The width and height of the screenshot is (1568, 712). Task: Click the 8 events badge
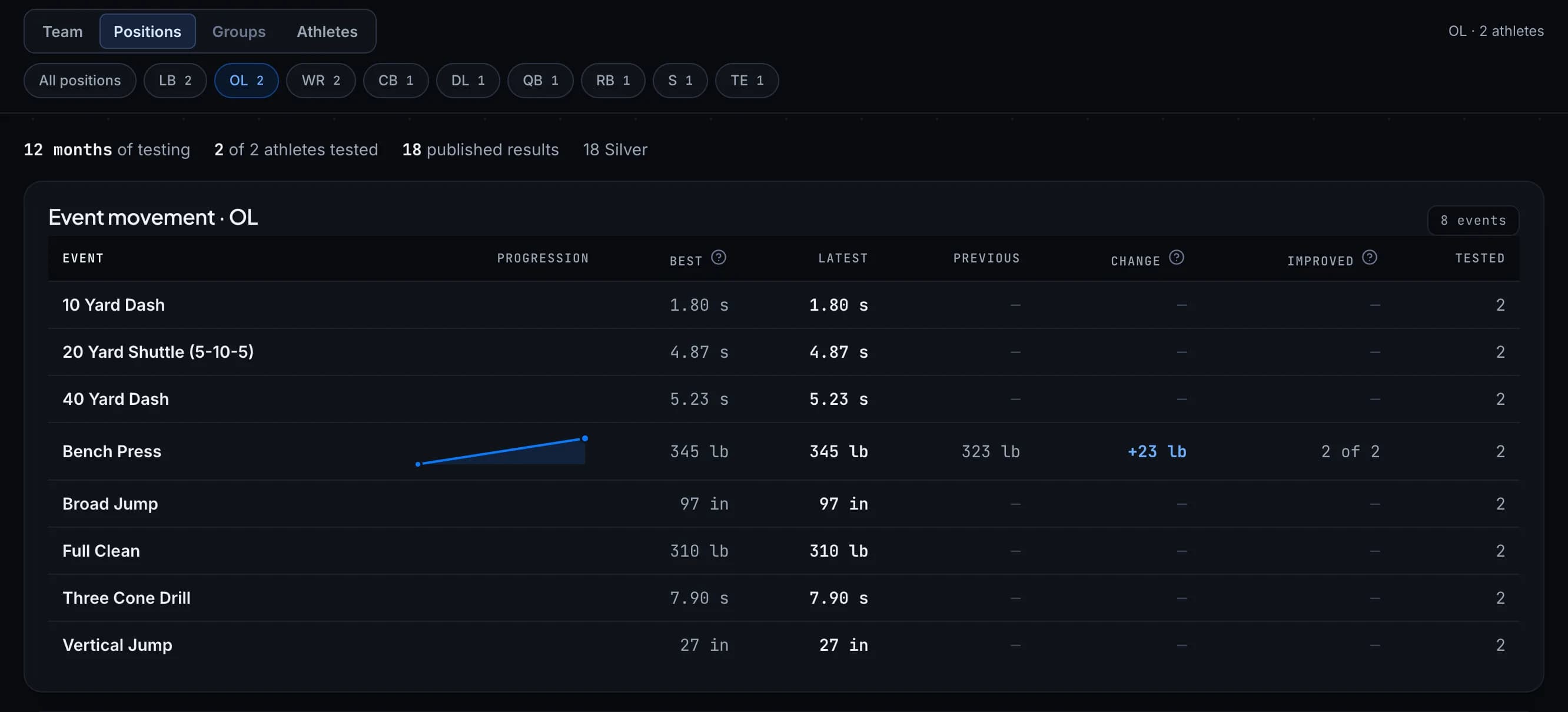1473,220
